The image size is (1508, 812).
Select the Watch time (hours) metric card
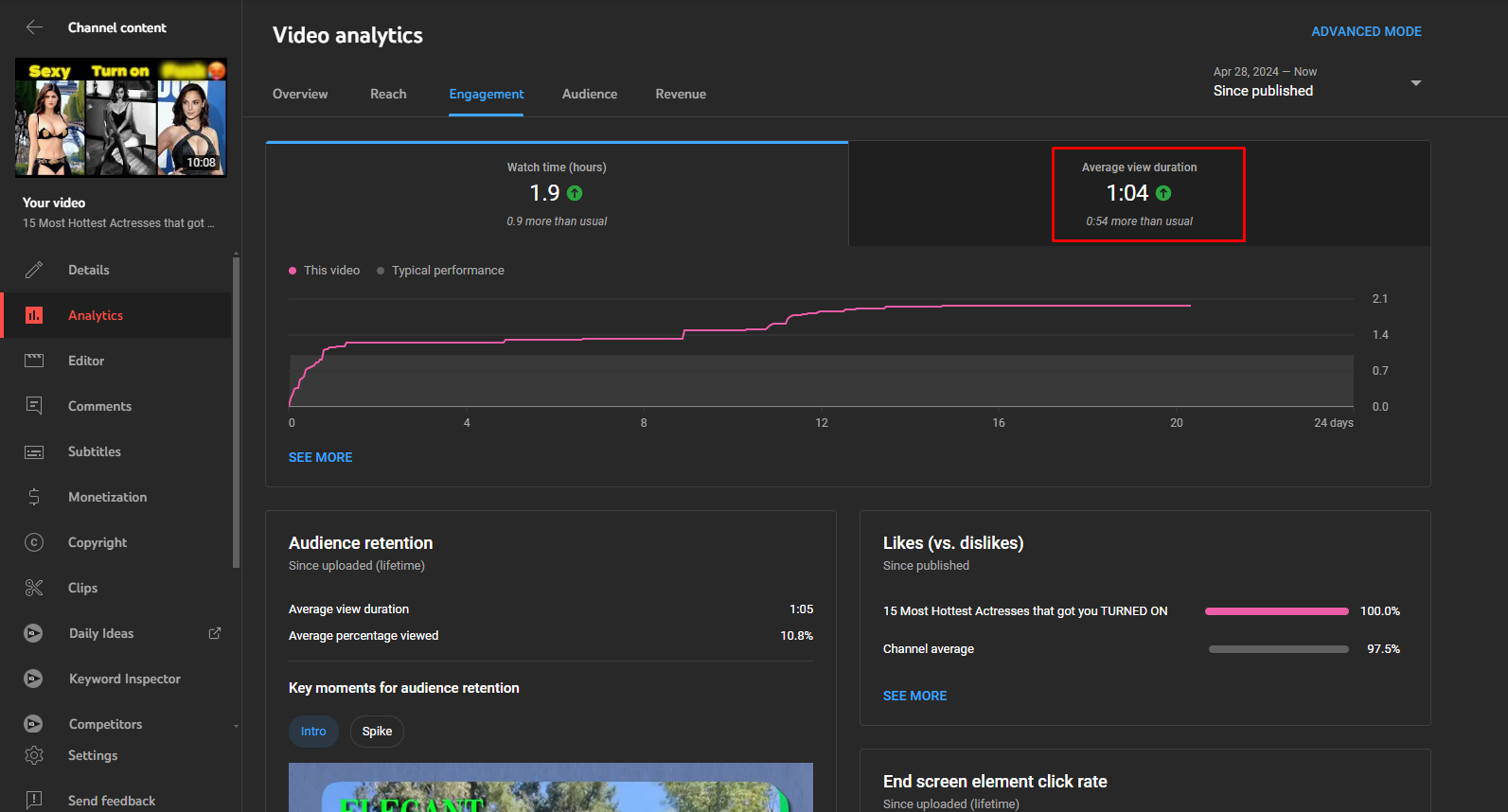click(557, 194)
